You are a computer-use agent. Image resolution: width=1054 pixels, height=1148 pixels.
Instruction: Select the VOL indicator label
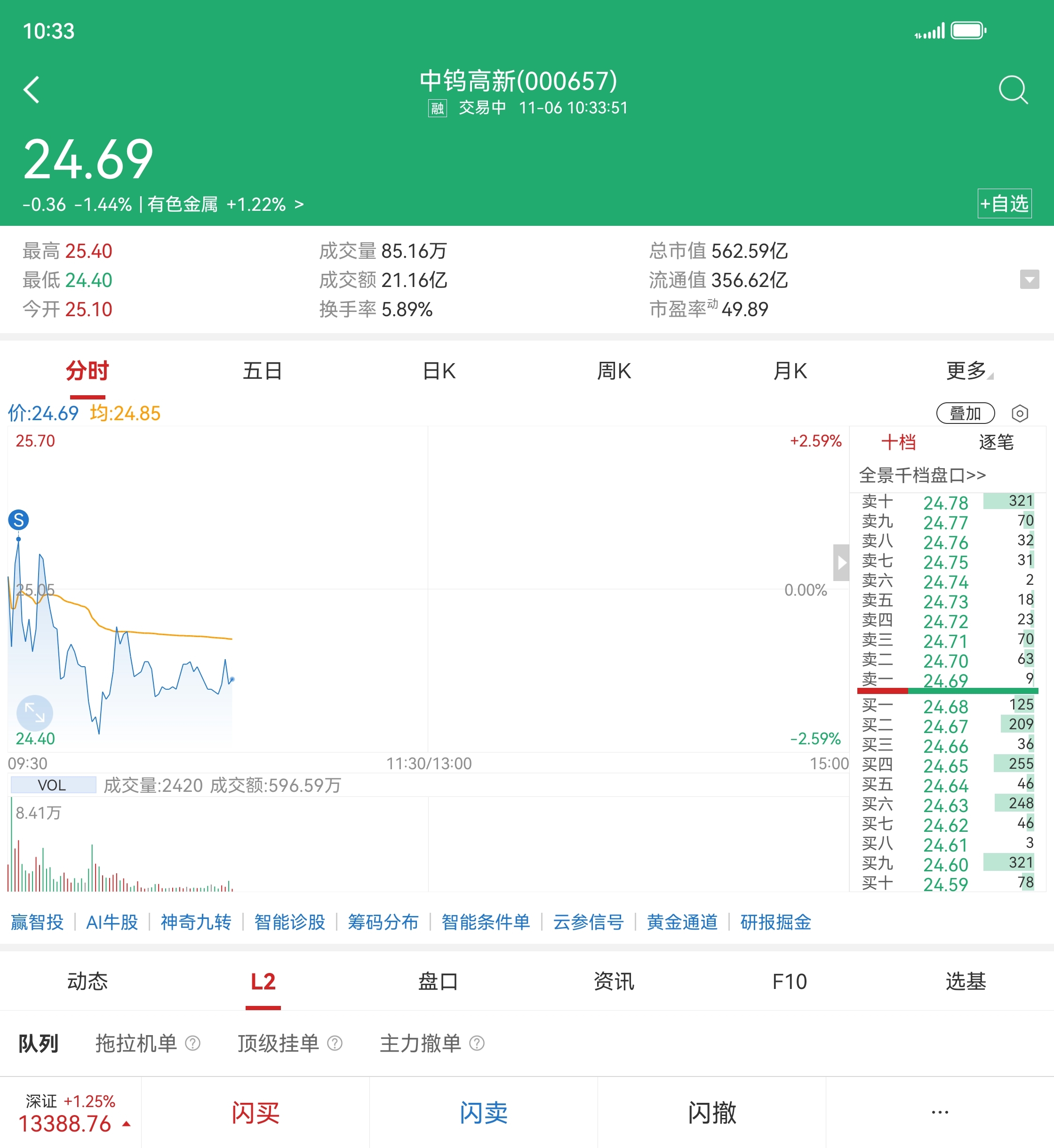[x=53, y=785]
